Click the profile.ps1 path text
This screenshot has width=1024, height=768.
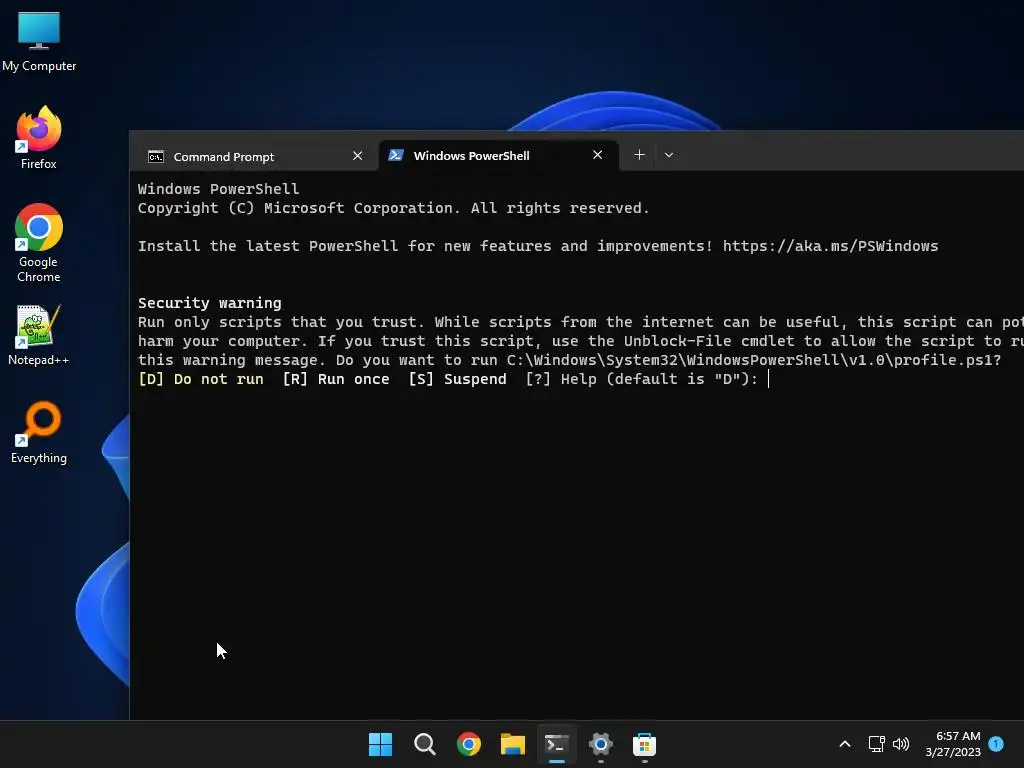(x=750, y=360)
